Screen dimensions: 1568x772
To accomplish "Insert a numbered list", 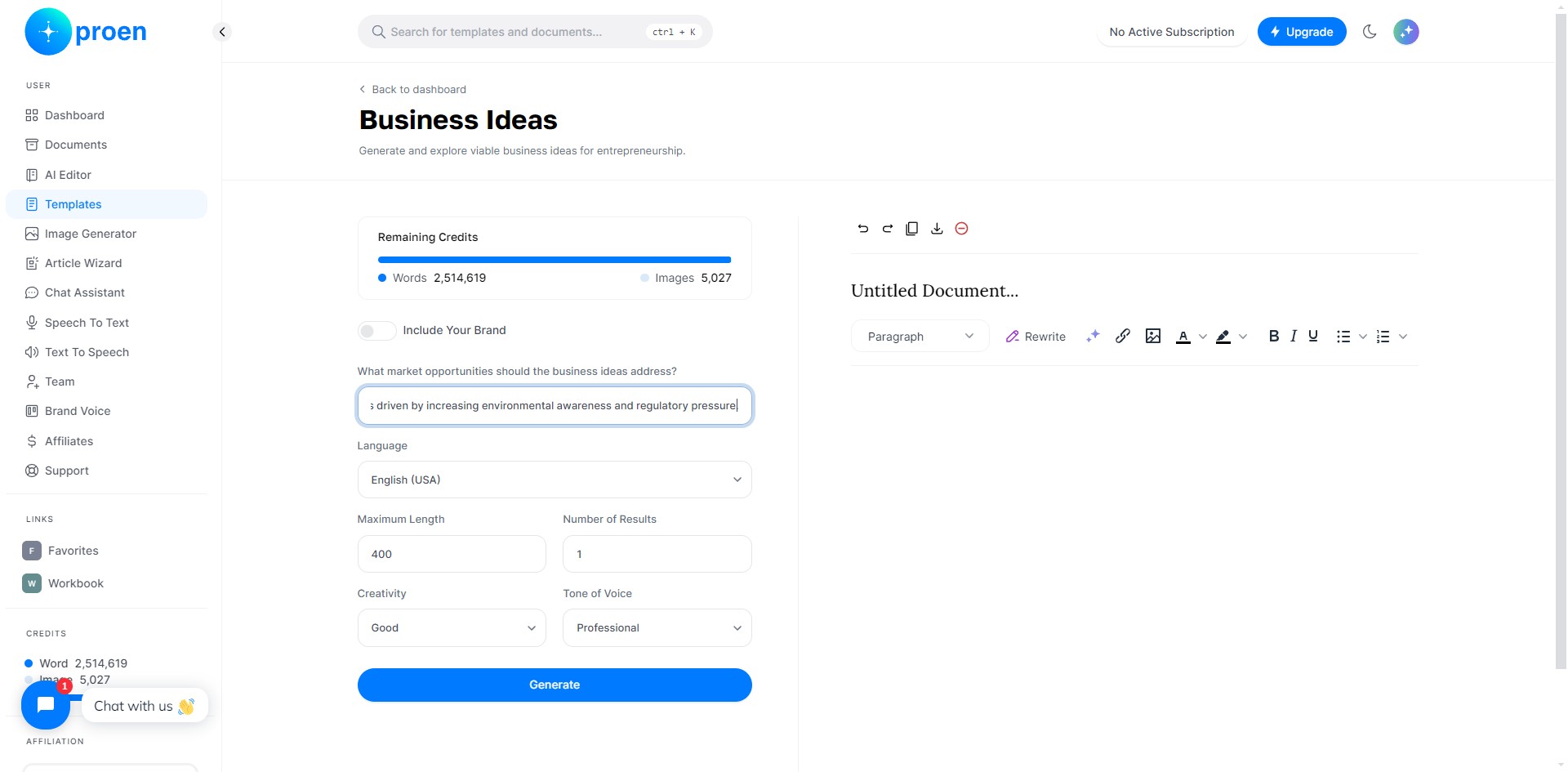I will [1383, 337].
